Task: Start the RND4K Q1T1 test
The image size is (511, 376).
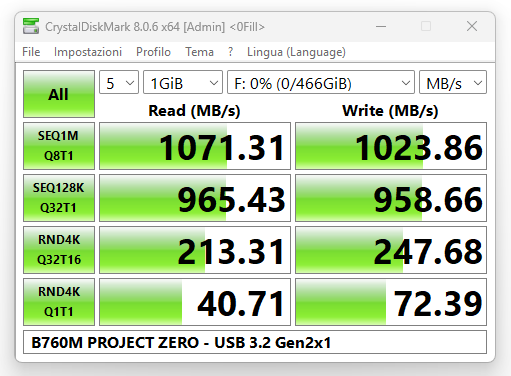Action: tap(59, 302)
